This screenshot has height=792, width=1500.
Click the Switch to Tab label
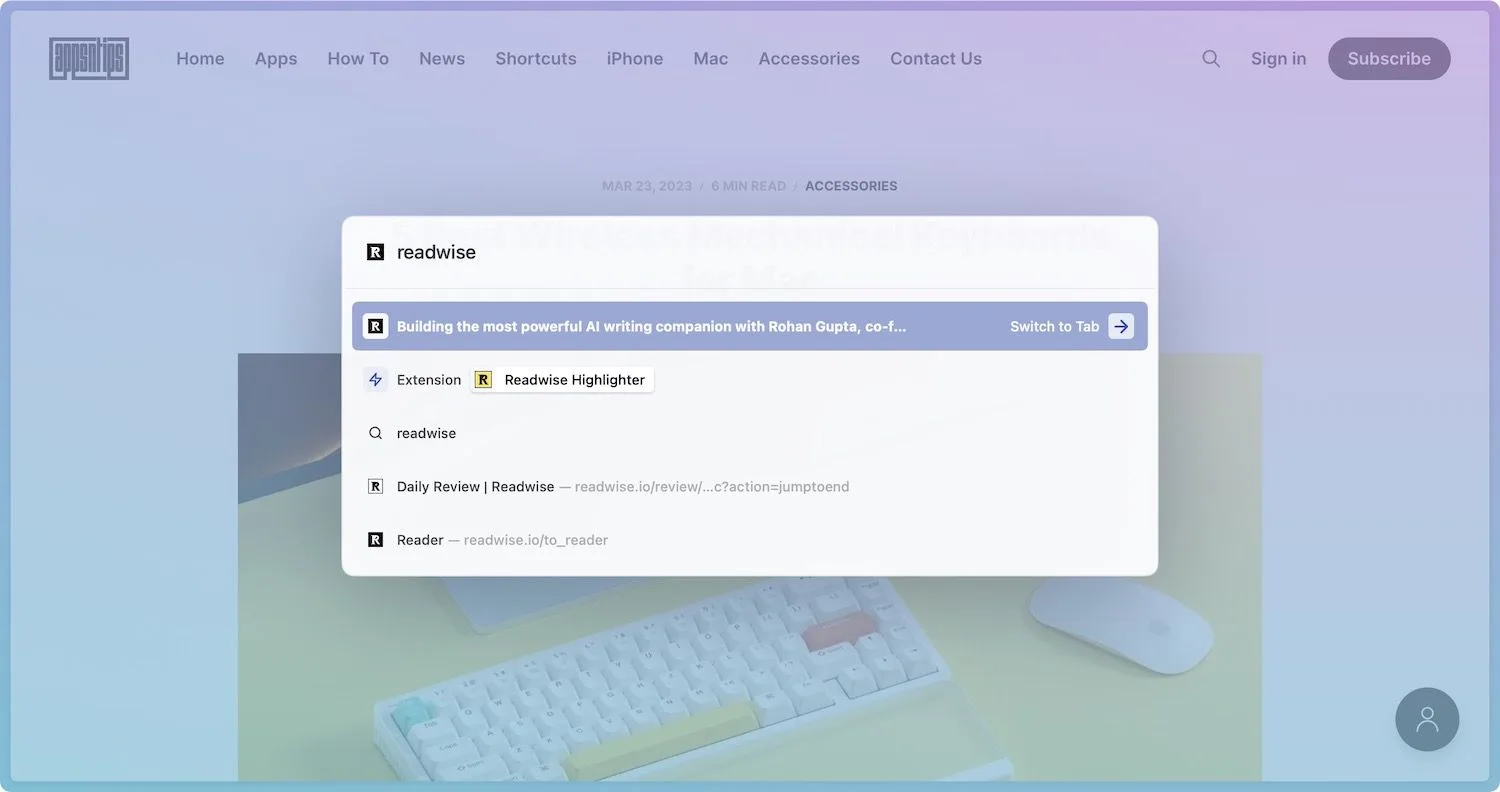tap(1054, 326)
